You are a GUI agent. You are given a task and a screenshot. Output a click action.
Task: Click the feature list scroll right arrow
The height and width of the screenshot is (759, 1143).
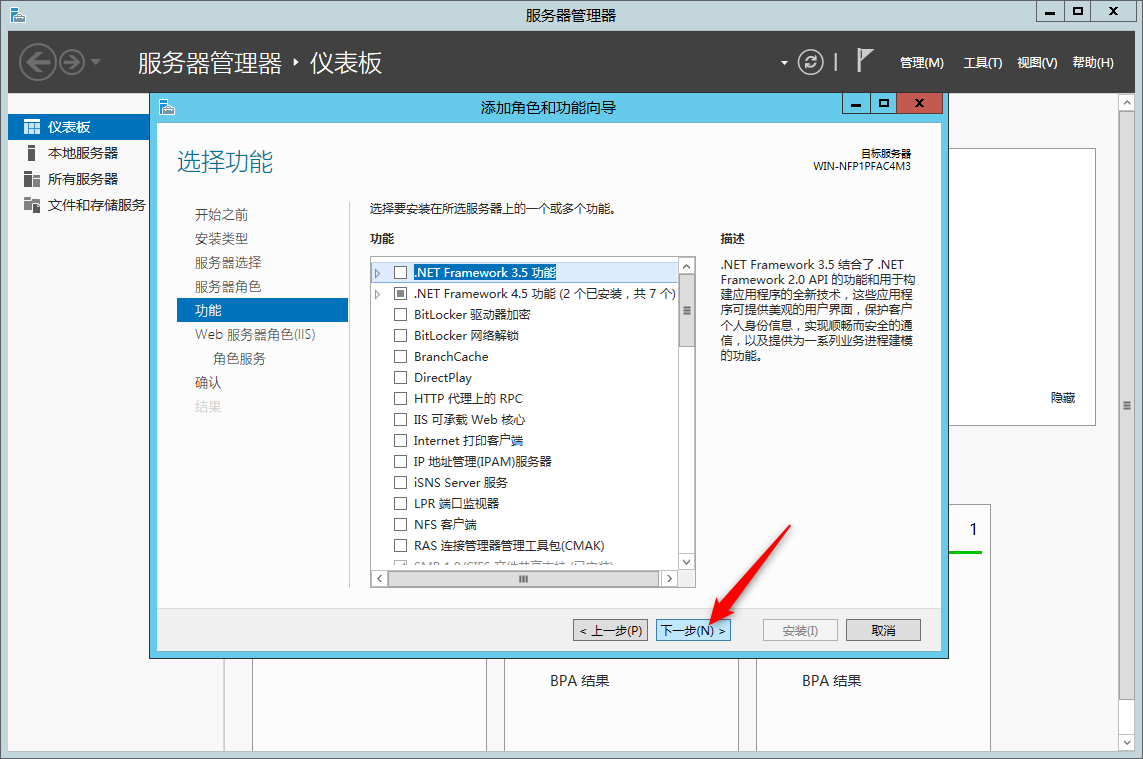[x=669, y=578]
